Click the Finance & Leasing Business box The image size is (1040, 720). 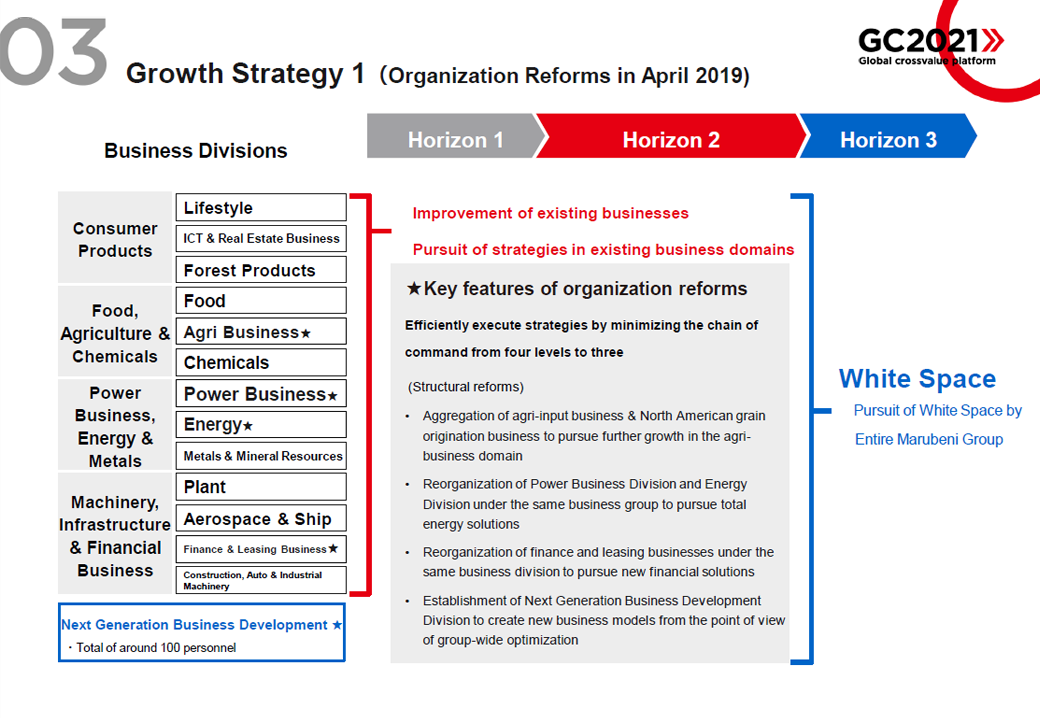(x=261, y=549)
